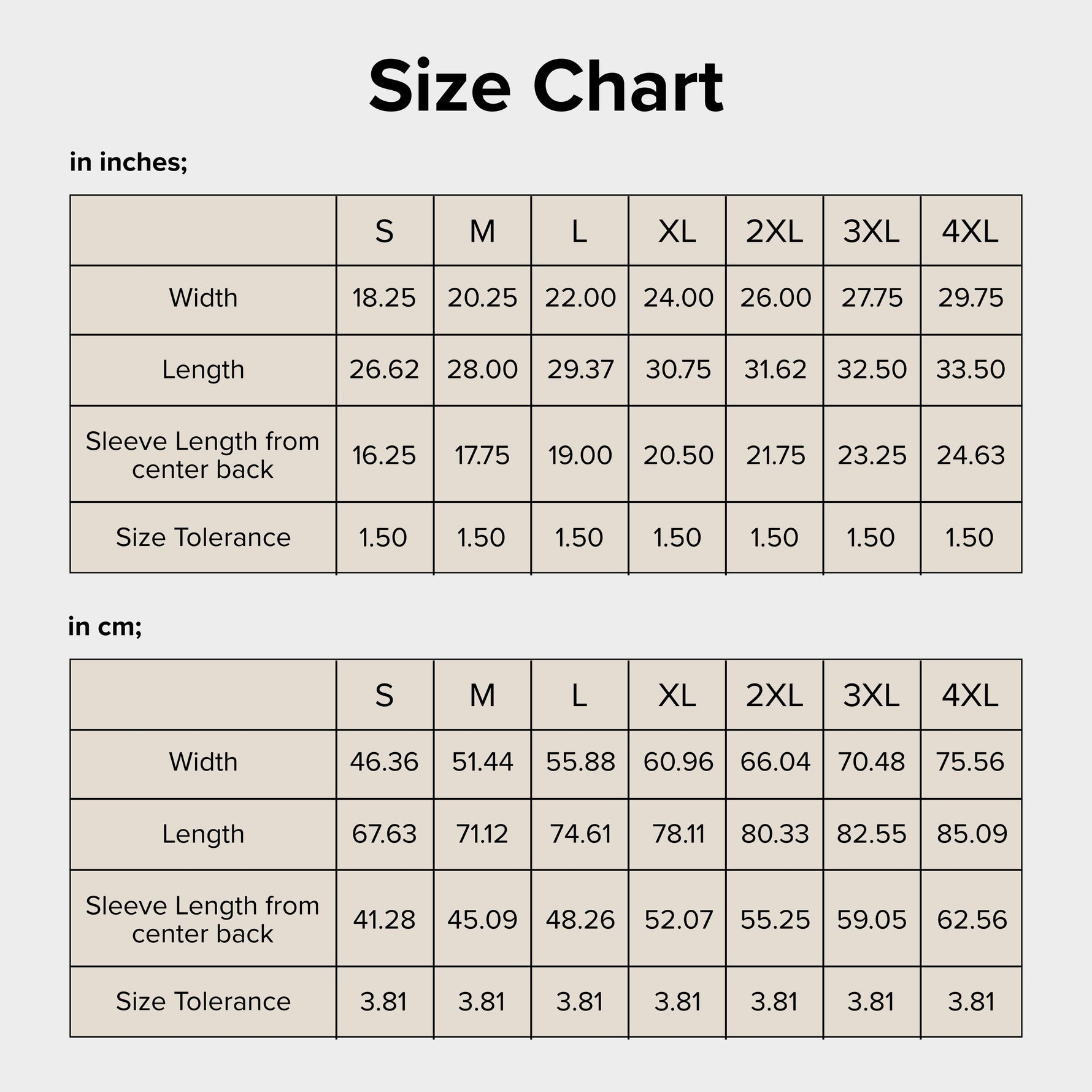Click the 29.75 width cell for 4XL
1092x1092 pixels.
pos(971,298)
